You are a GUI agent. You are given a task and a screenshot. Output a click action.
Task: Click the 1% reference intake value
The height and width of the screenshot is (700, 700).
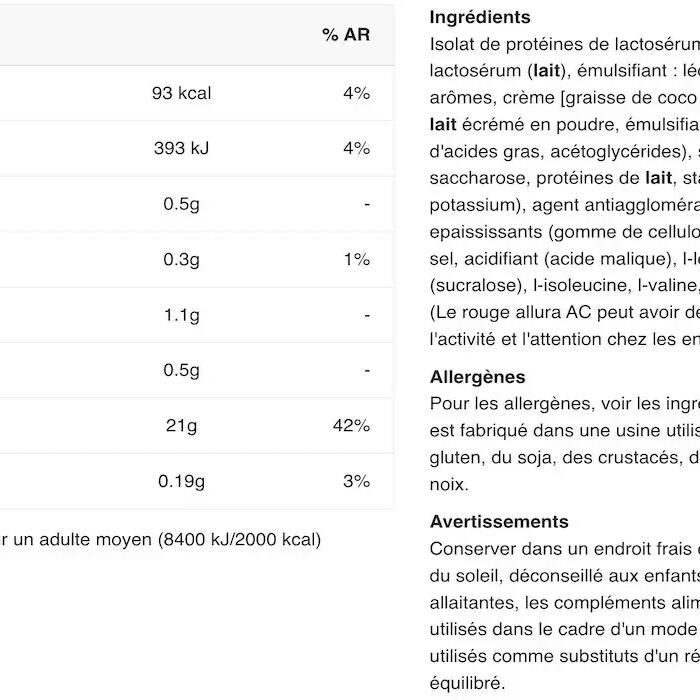tap(357, 259)
